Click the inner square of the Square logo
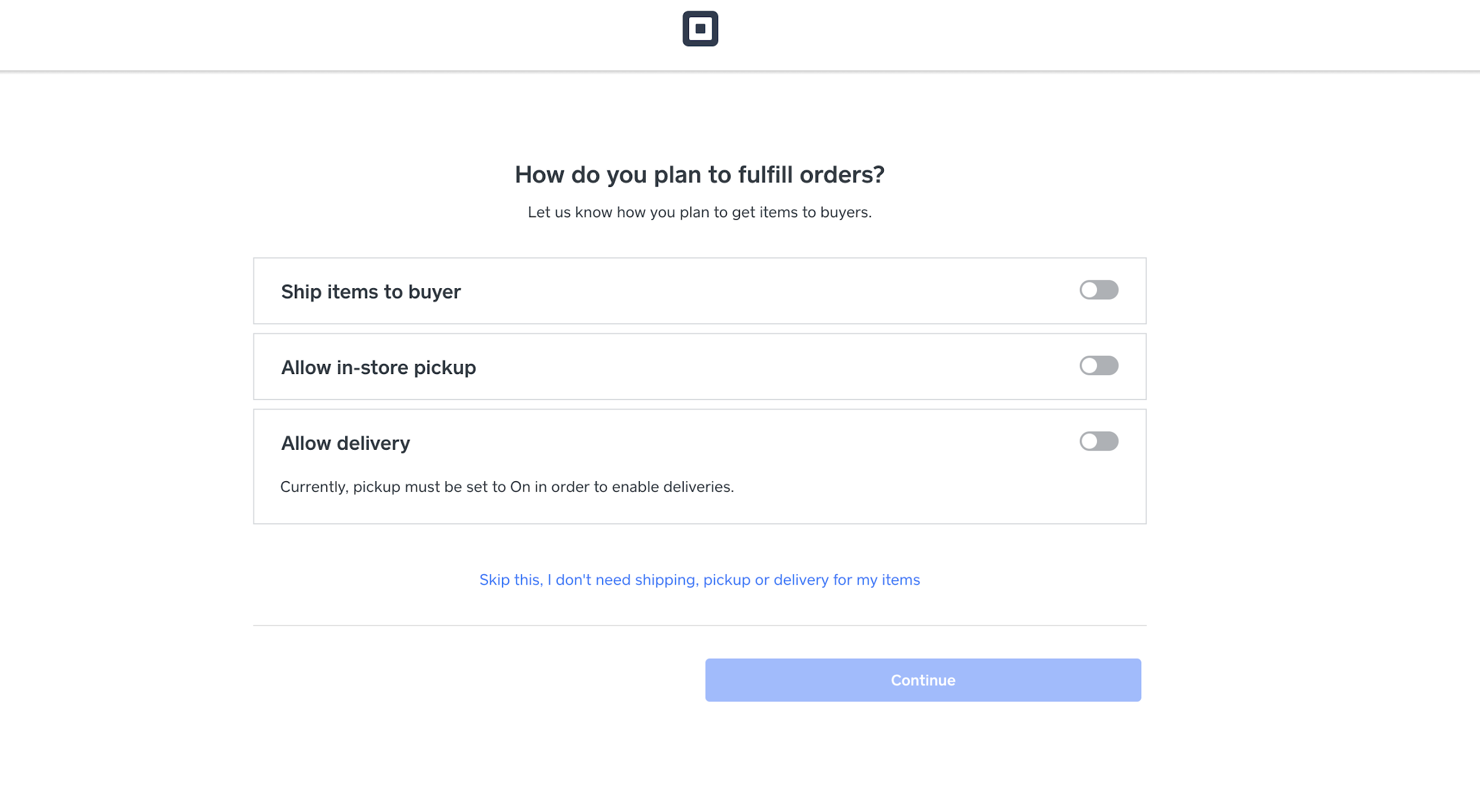Screen dimensions: 1480x812 pyautogui.click(x=700, y=28)
